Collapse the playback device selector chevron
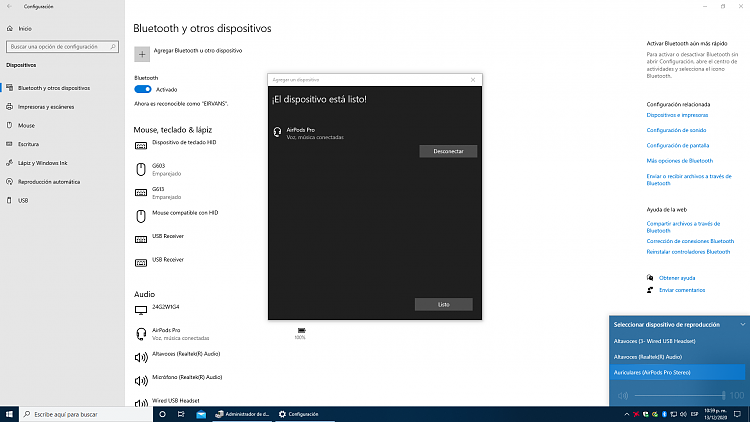The width and height of the screenshot is (750, 422). [x=742, y=324]
